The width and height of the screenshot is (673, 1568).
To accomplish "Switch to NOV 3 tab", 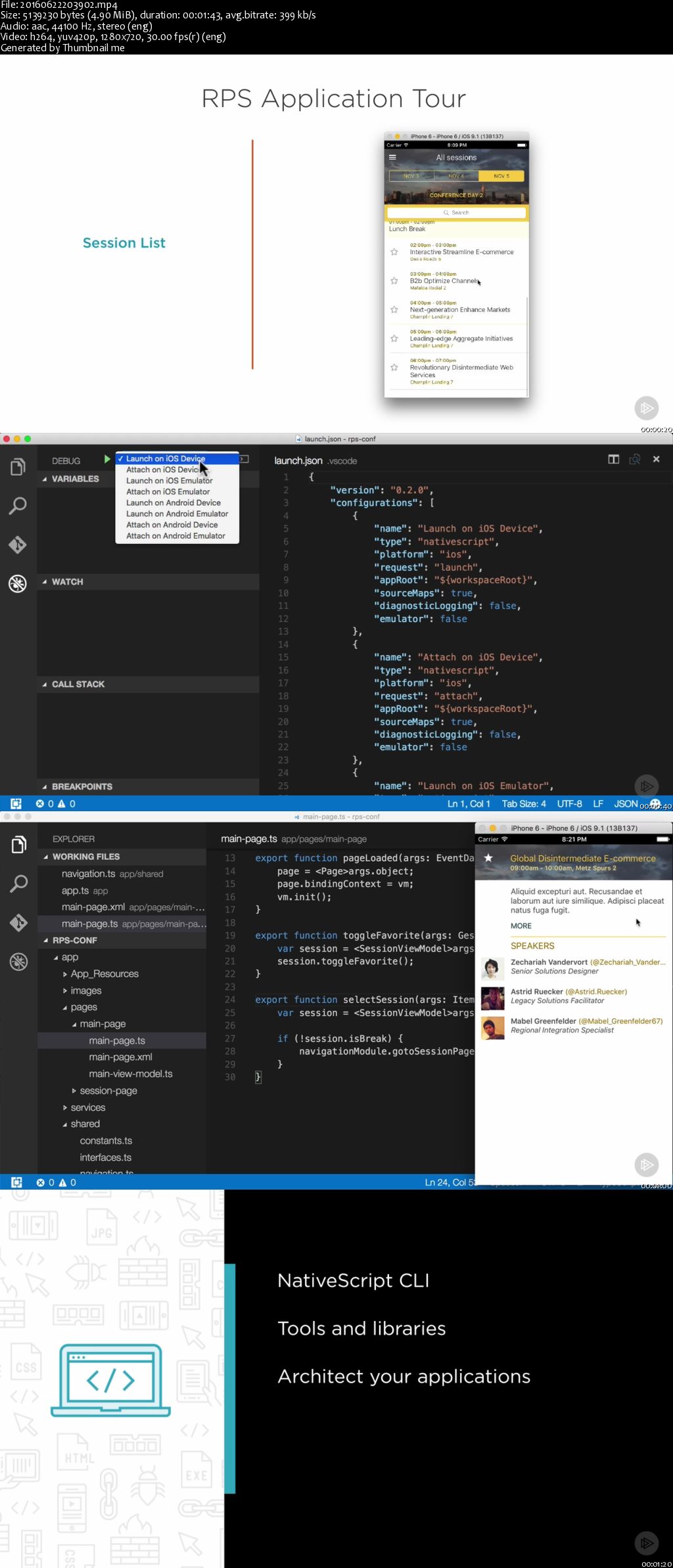I will pyautogui.click(x=411, y=176).
